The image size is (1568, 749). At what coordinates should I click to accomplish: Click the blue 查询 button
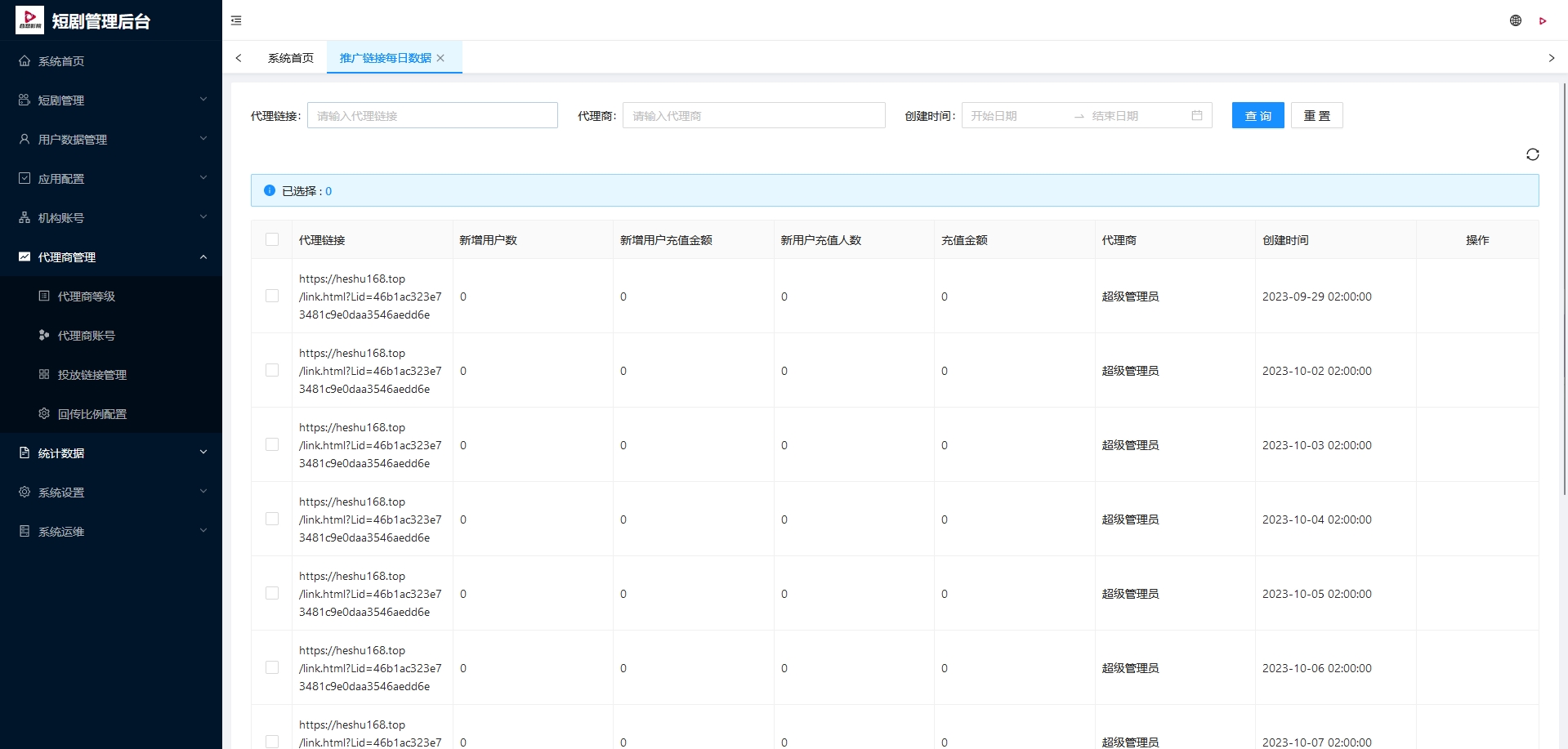1258,115
